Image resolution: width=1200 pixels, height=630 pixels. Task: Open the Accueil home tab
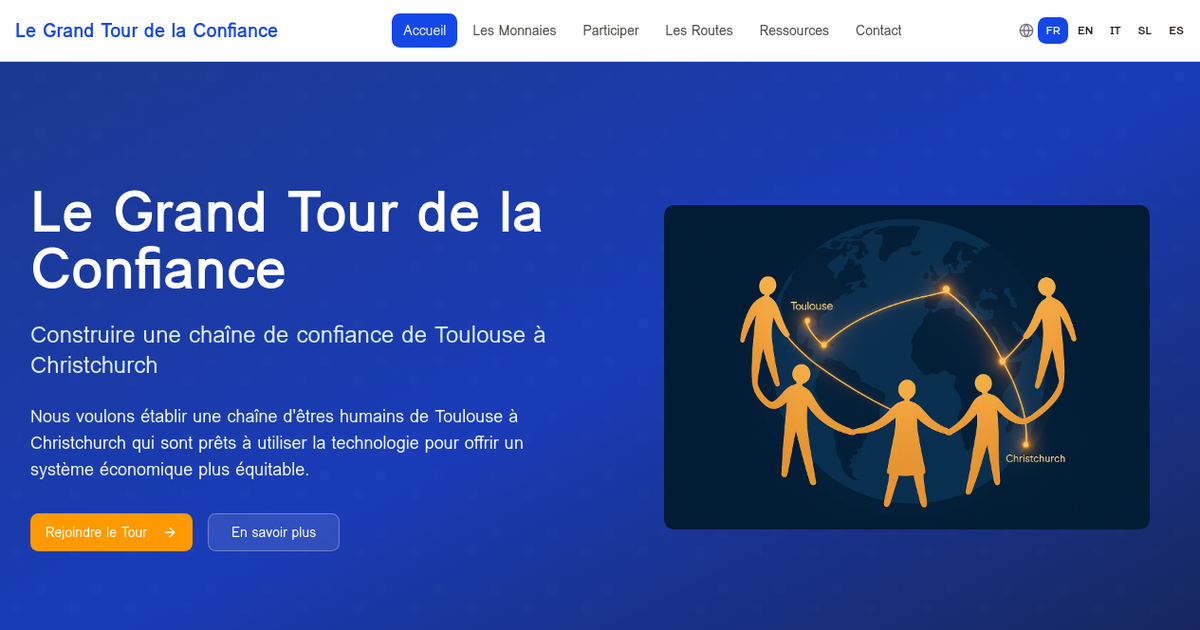click(424, 31)
